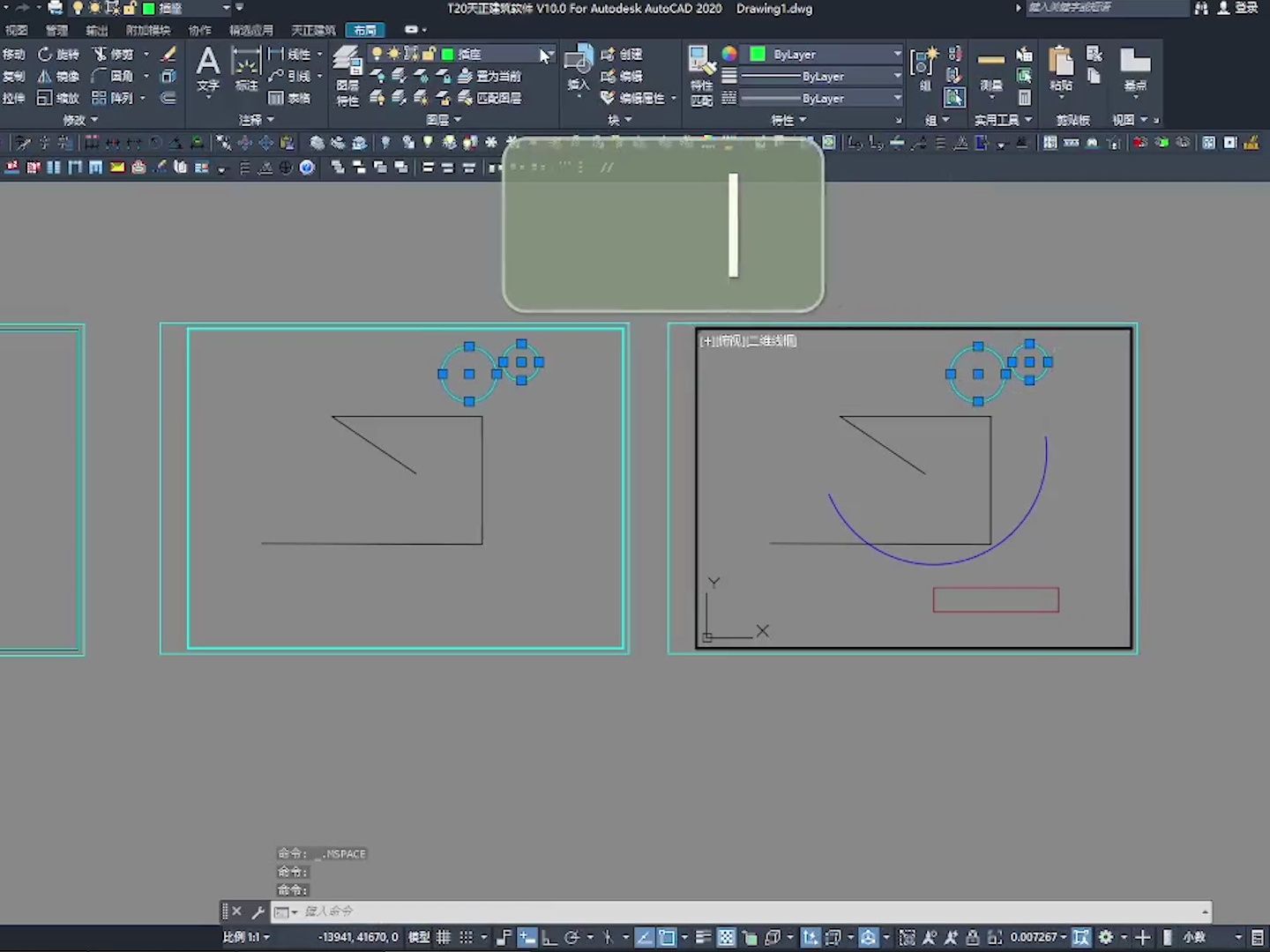Click the 置为当前 layer button
Viewport: 1270px width, 952px height.
pos(490,76)
